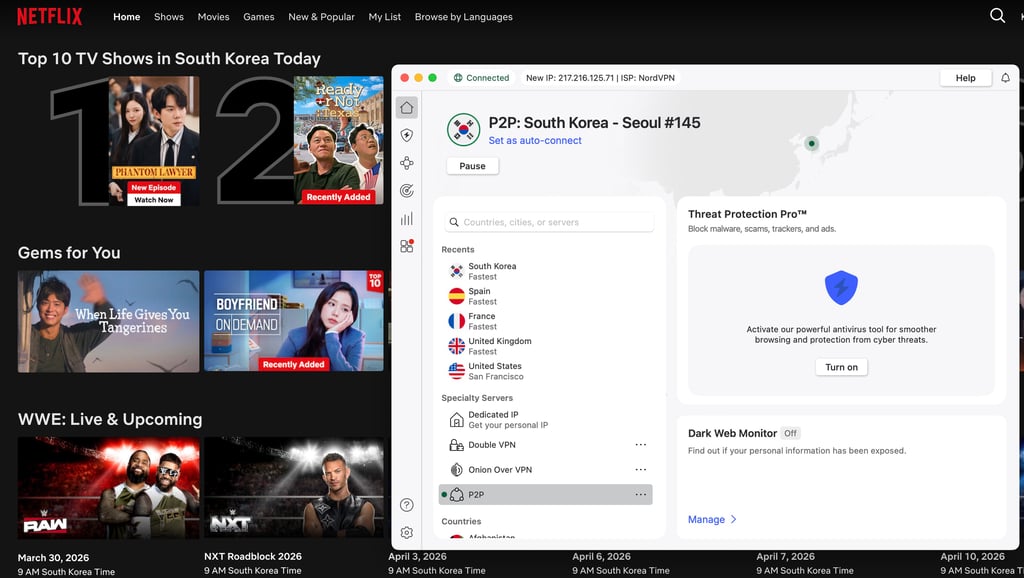Viewport: 1024px width, 578px height.
Task: Open the NXT Roadblock 2026 thumbnail
Action: (294, 488)
